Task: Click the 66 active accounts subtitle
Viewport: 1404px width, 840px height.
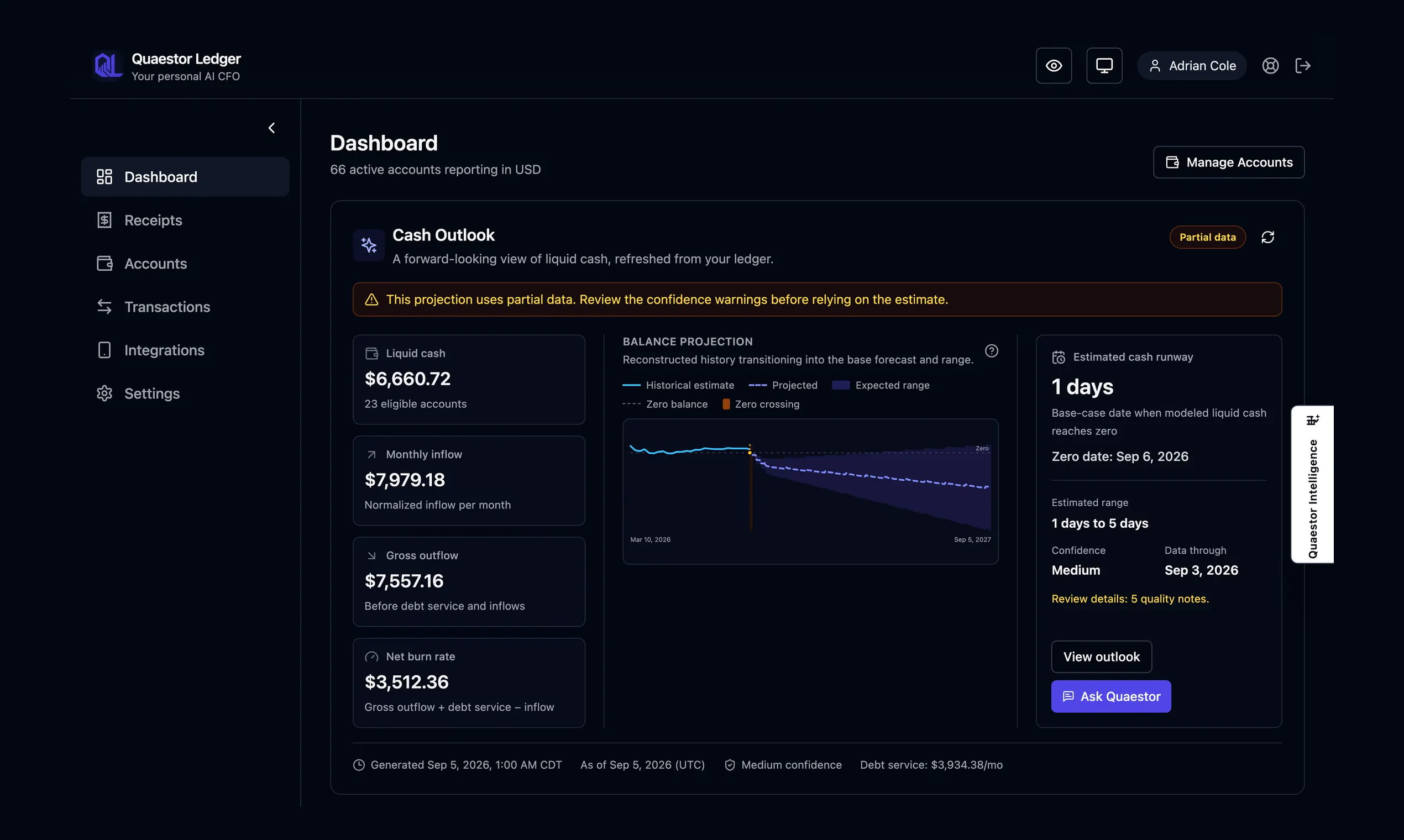Action: (436, 170)
